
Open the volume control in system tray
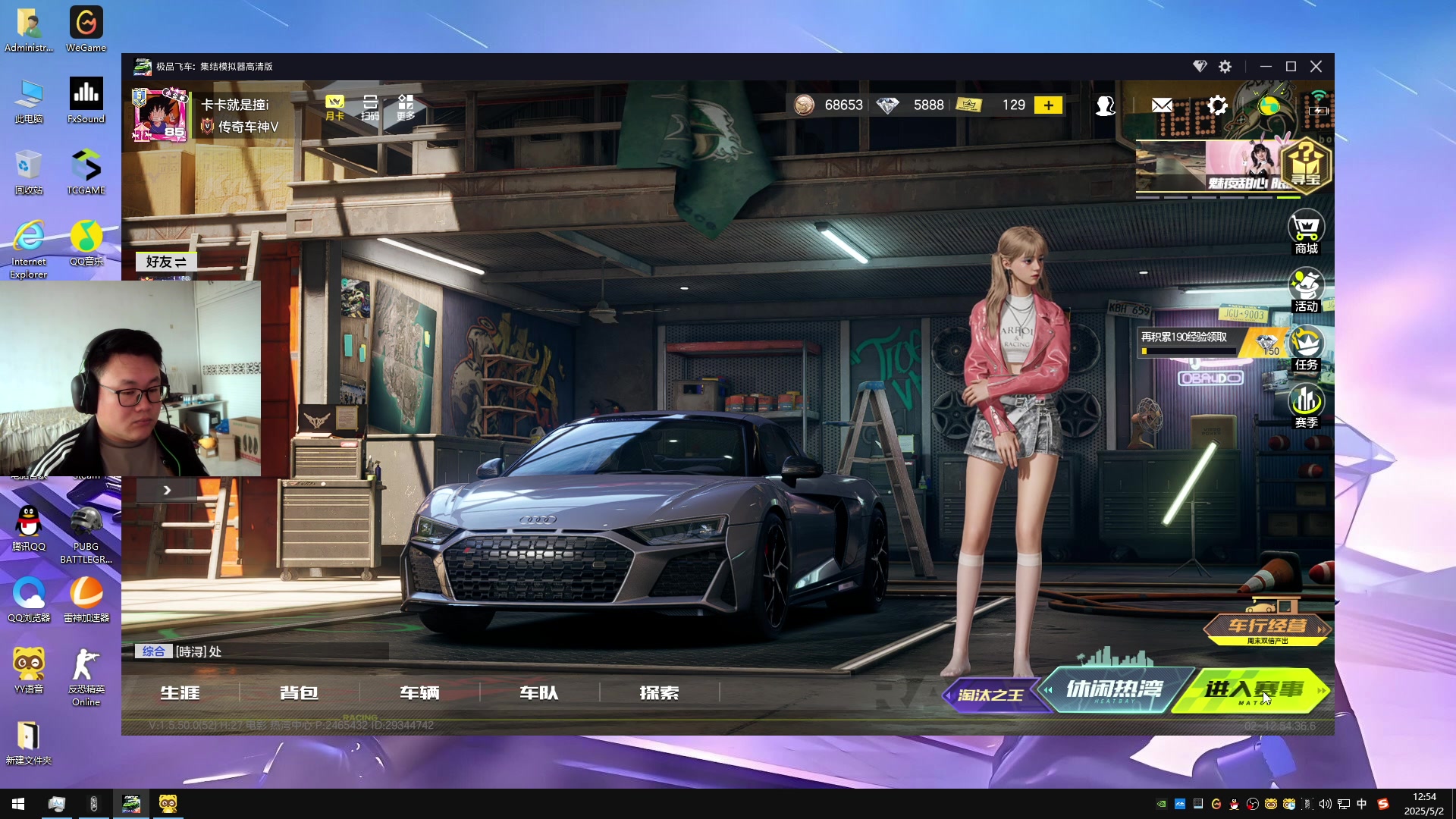[x=1325, y=804]
